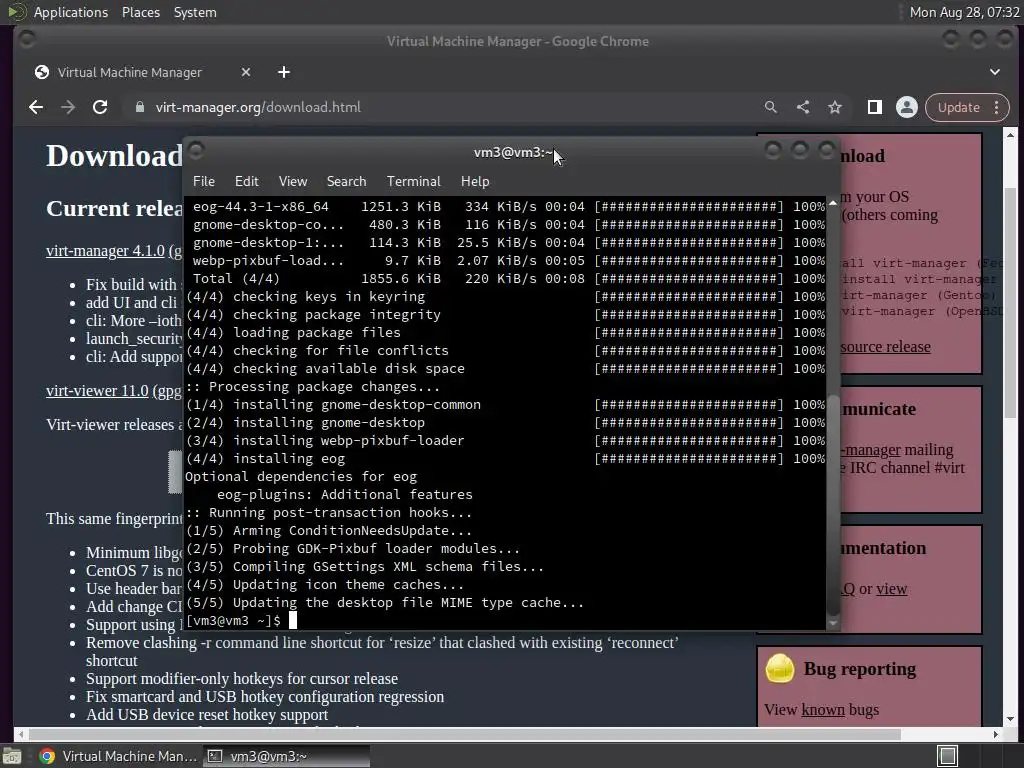Open the virt-manager 4.1.0 link

pos(105,251)
